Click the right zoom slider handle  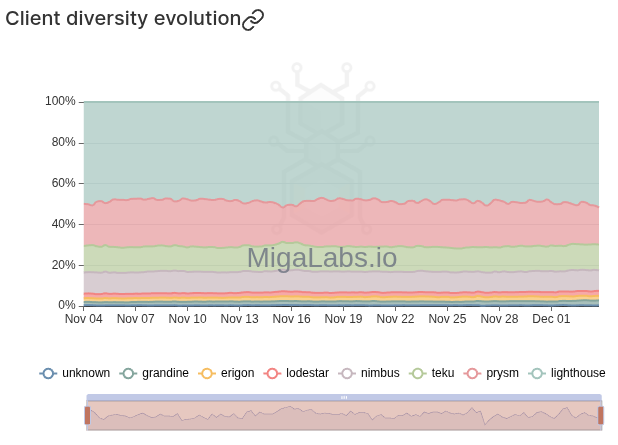click(x=600, y=415)
